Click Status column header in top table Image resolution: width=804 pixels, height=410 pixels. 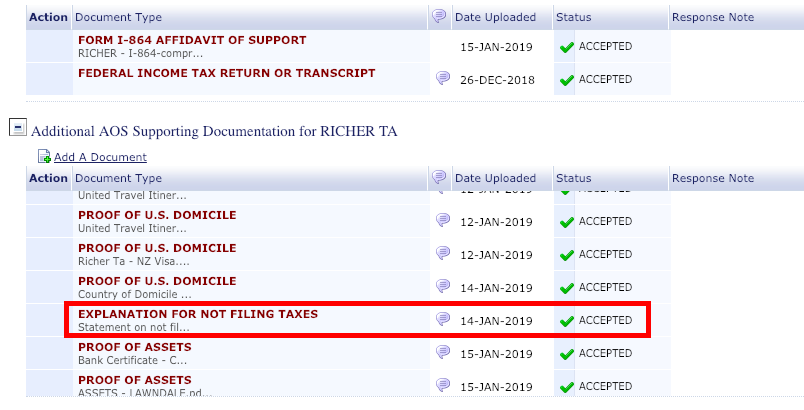tap(573, 17)
